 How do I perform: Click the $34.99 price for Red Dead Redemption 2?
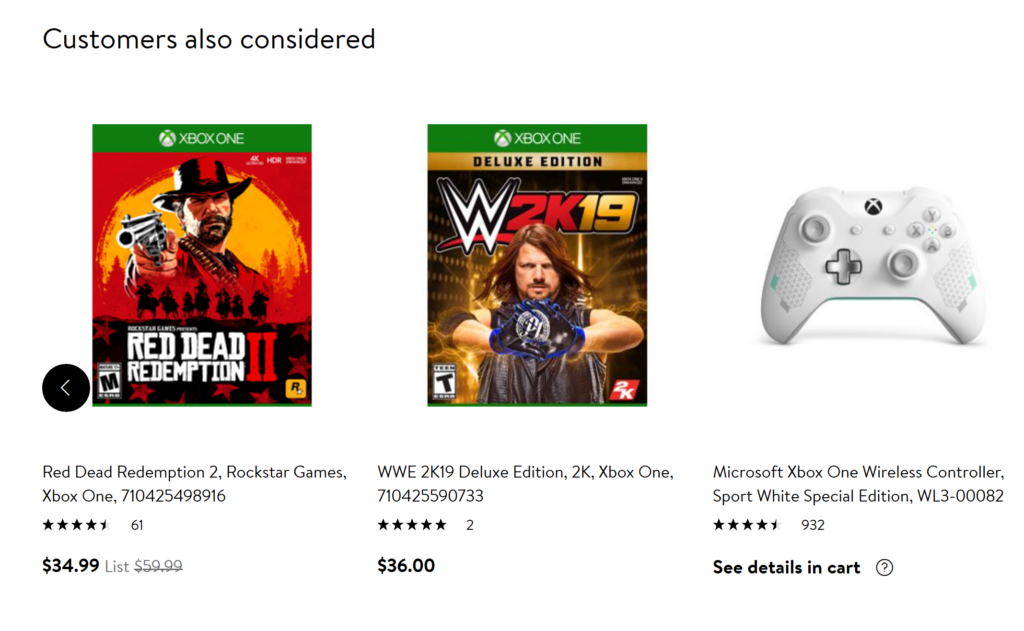click(70, 565)
